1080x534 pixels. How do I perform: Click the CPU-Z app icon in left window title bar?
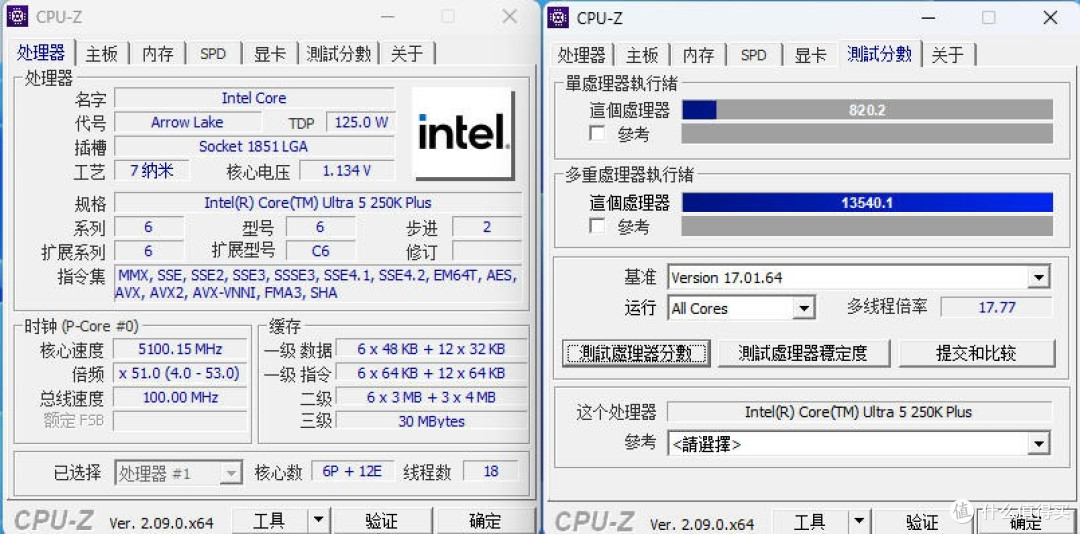(17, 16)
